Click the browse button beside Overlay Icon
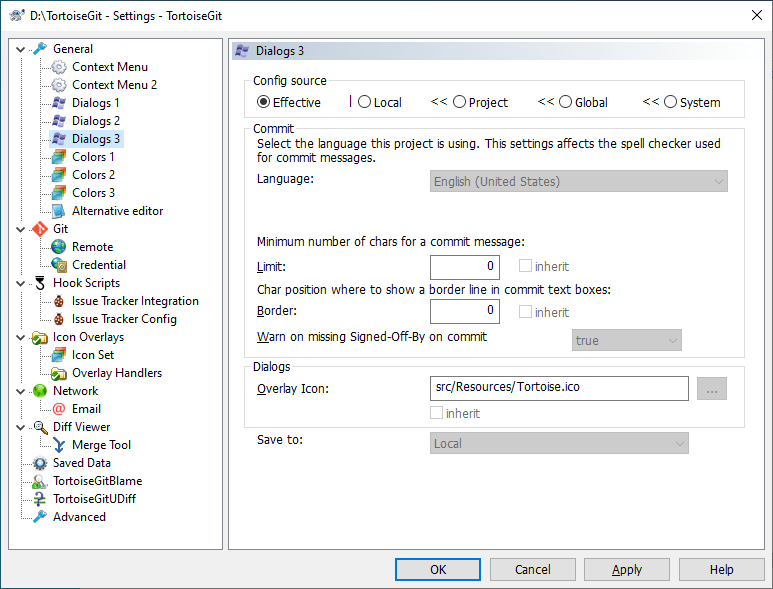This screenshot has width=773, height=589. (x=711, y=388)
